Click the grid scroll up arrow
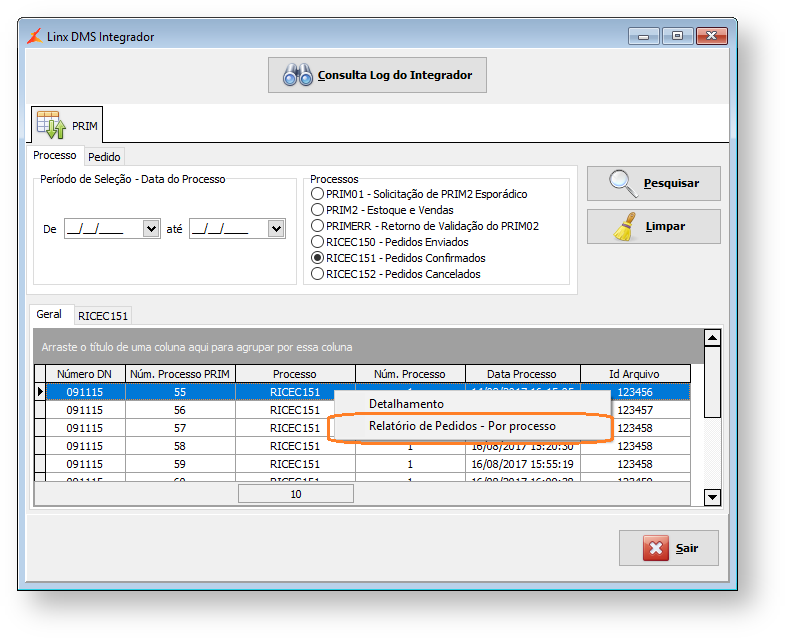Screen dimensions: 786x639 click(x=712, y=338)
